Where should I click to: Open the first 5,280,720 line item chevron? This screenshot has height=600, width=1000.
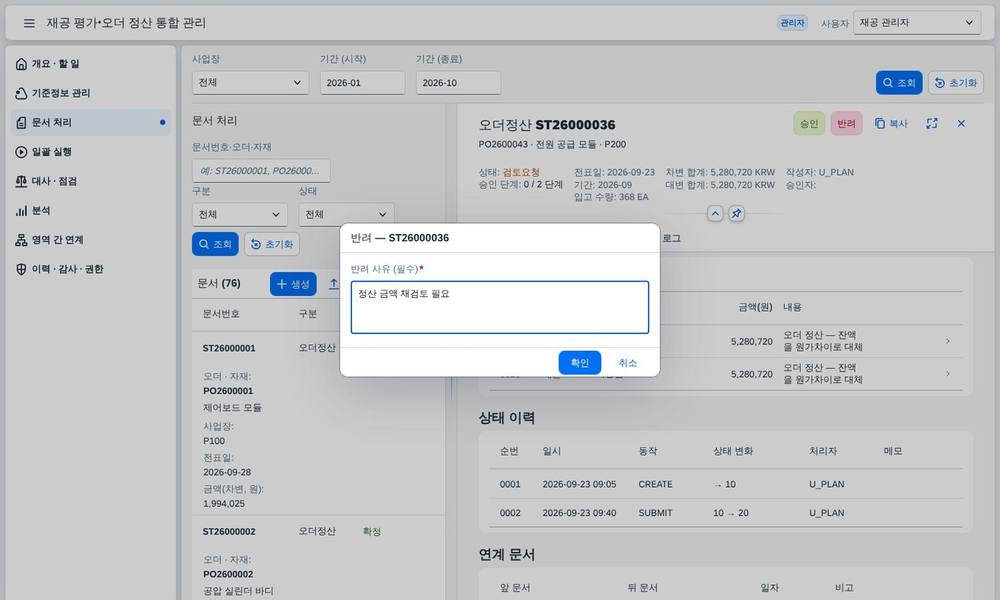point(948,341)
